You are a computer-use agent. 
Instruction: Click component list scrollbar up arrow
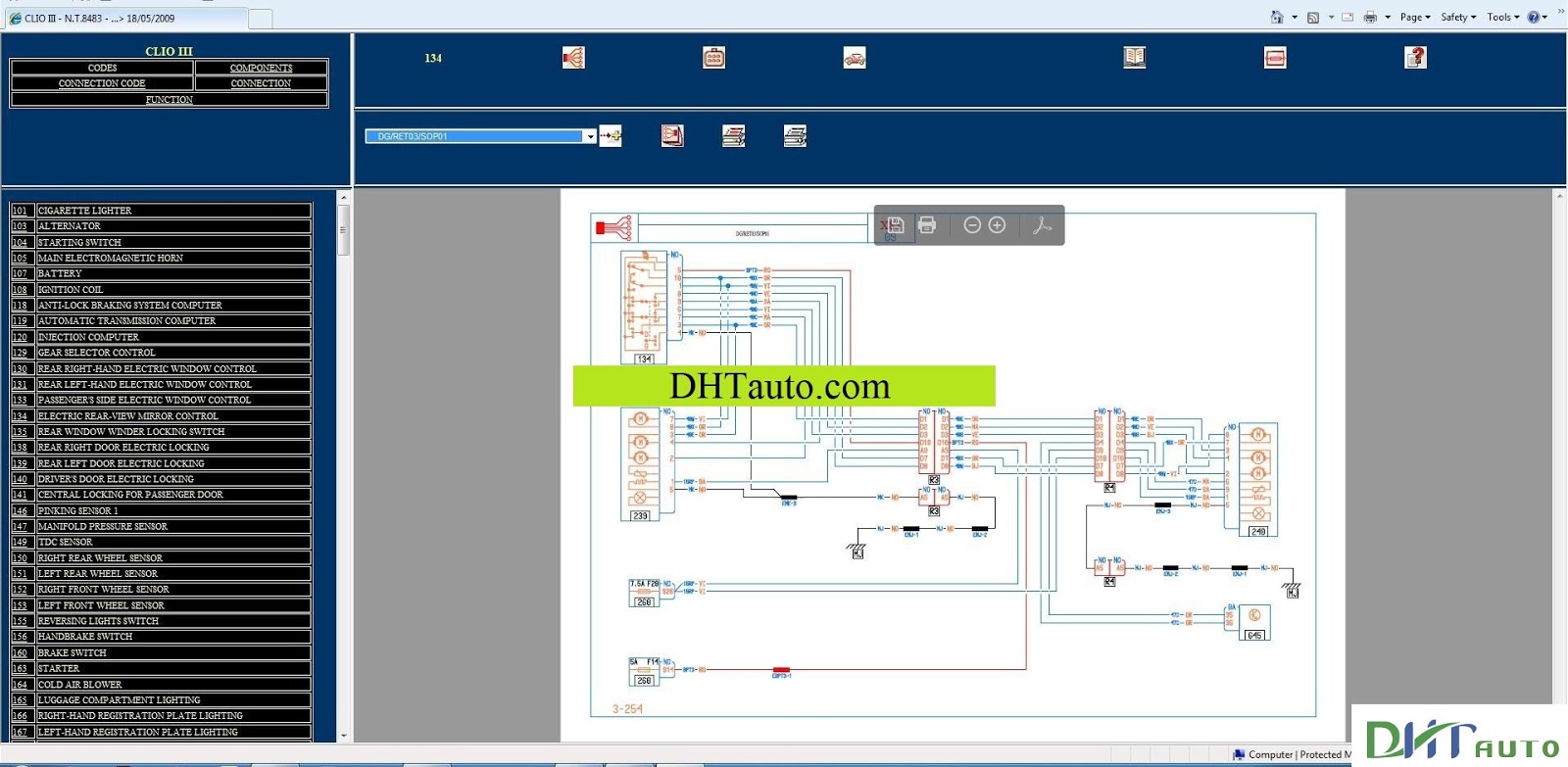pos(343,197)
